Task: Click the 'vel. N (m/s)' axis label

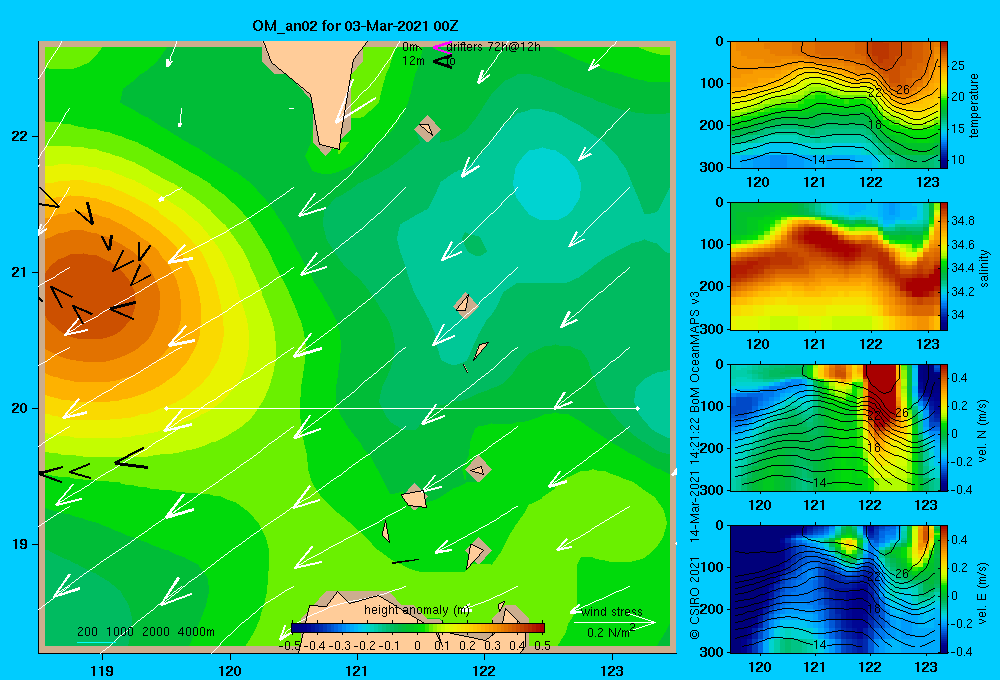Action: [982, 431]
